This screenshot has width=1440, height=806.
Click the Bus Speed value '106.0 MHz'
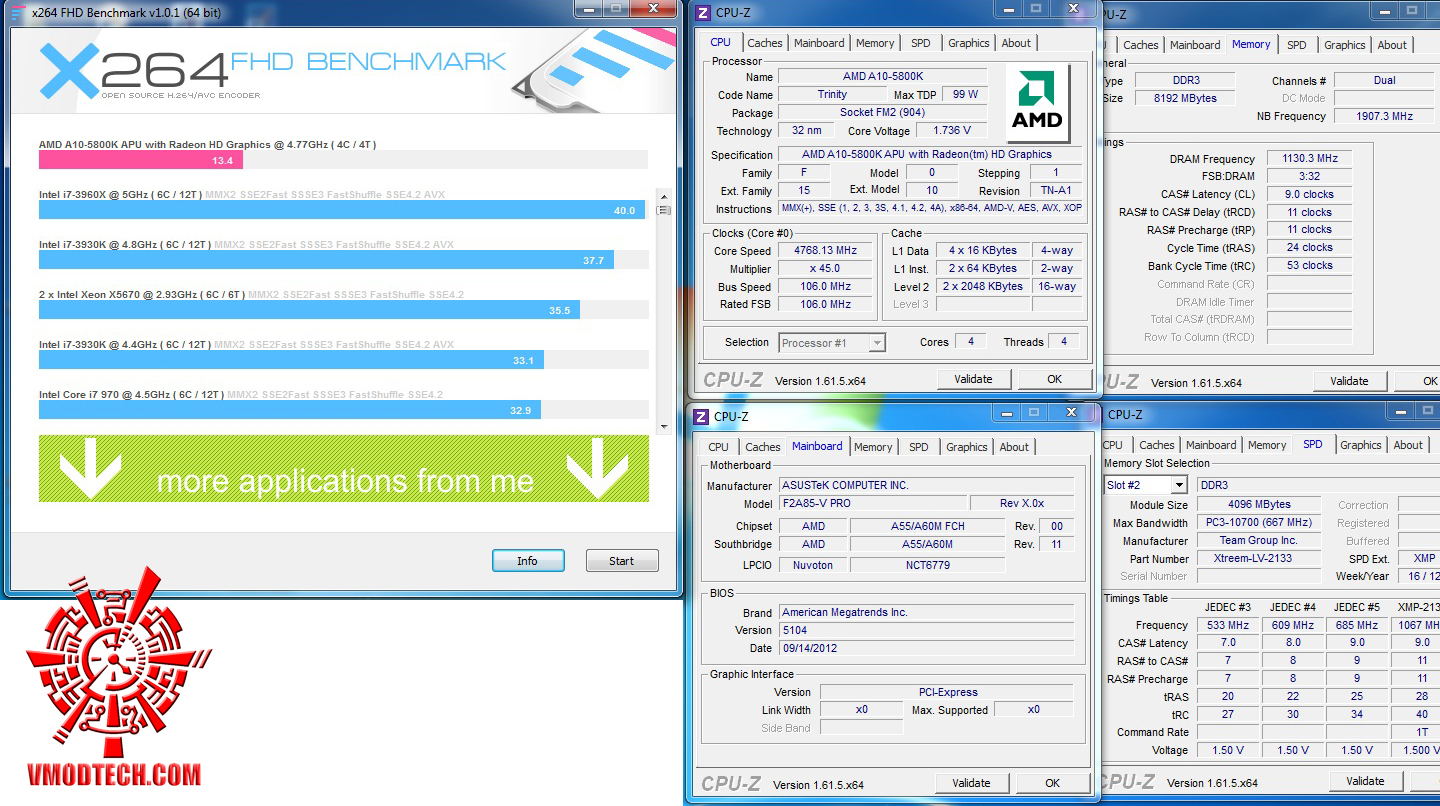824,287
